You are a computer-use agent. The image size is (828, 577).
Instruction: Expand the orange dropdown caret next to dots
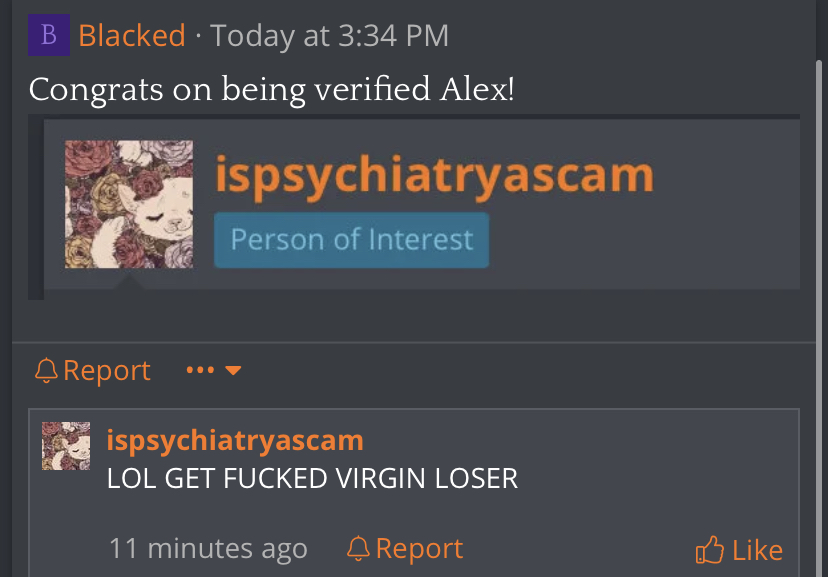click(233, 371)
